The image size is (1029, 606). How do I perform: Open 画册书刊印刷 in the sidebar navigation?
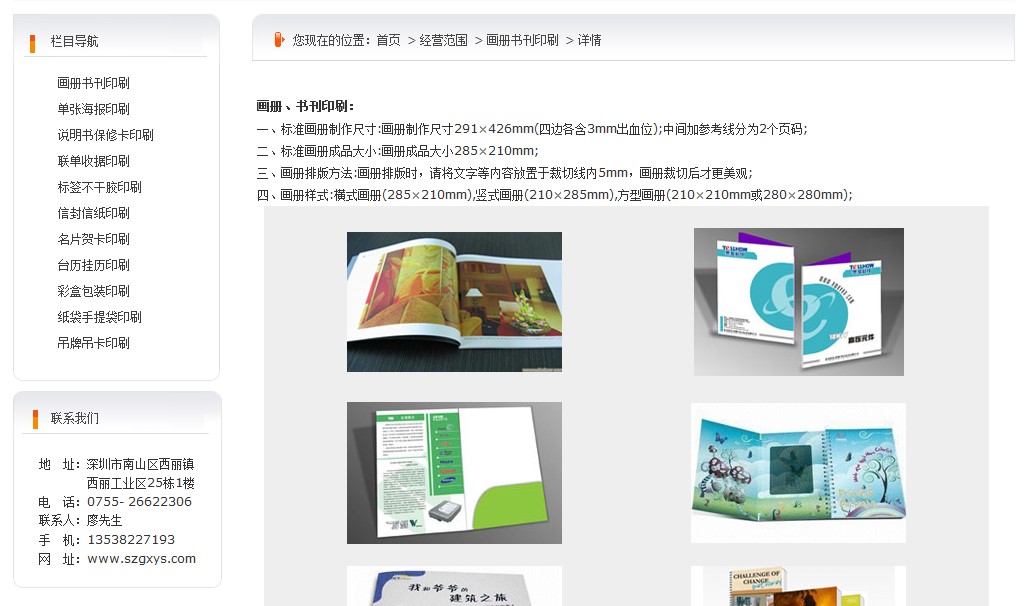(x=93, y=83)
